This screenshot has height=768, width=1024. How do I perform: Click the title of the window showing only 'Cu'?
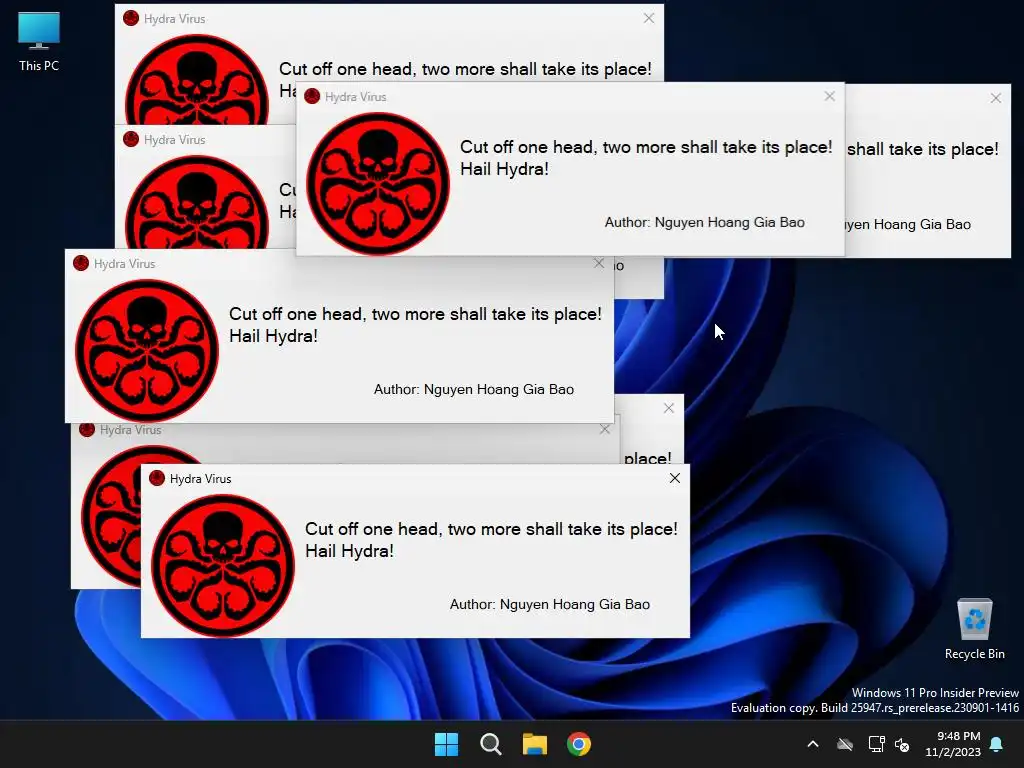pos(174,139)
